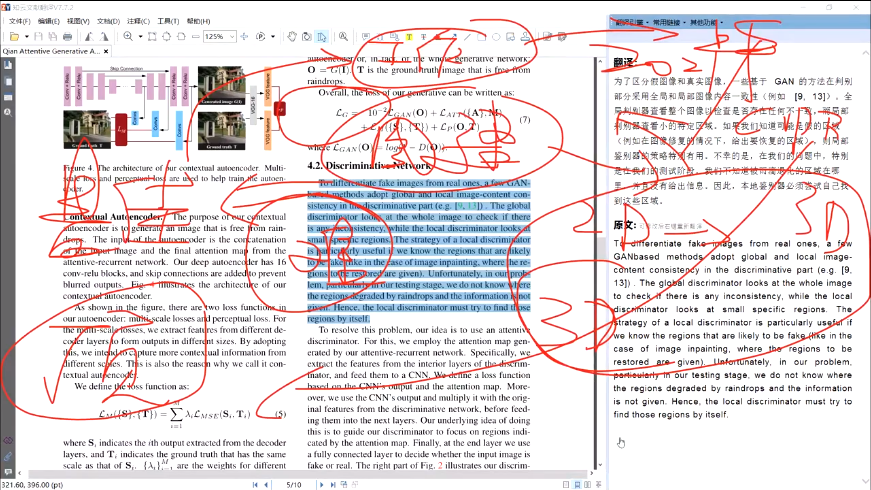Go to the first page
This screenshot has width=871, height=490.
pyautogui.click(x=255, y=484)
